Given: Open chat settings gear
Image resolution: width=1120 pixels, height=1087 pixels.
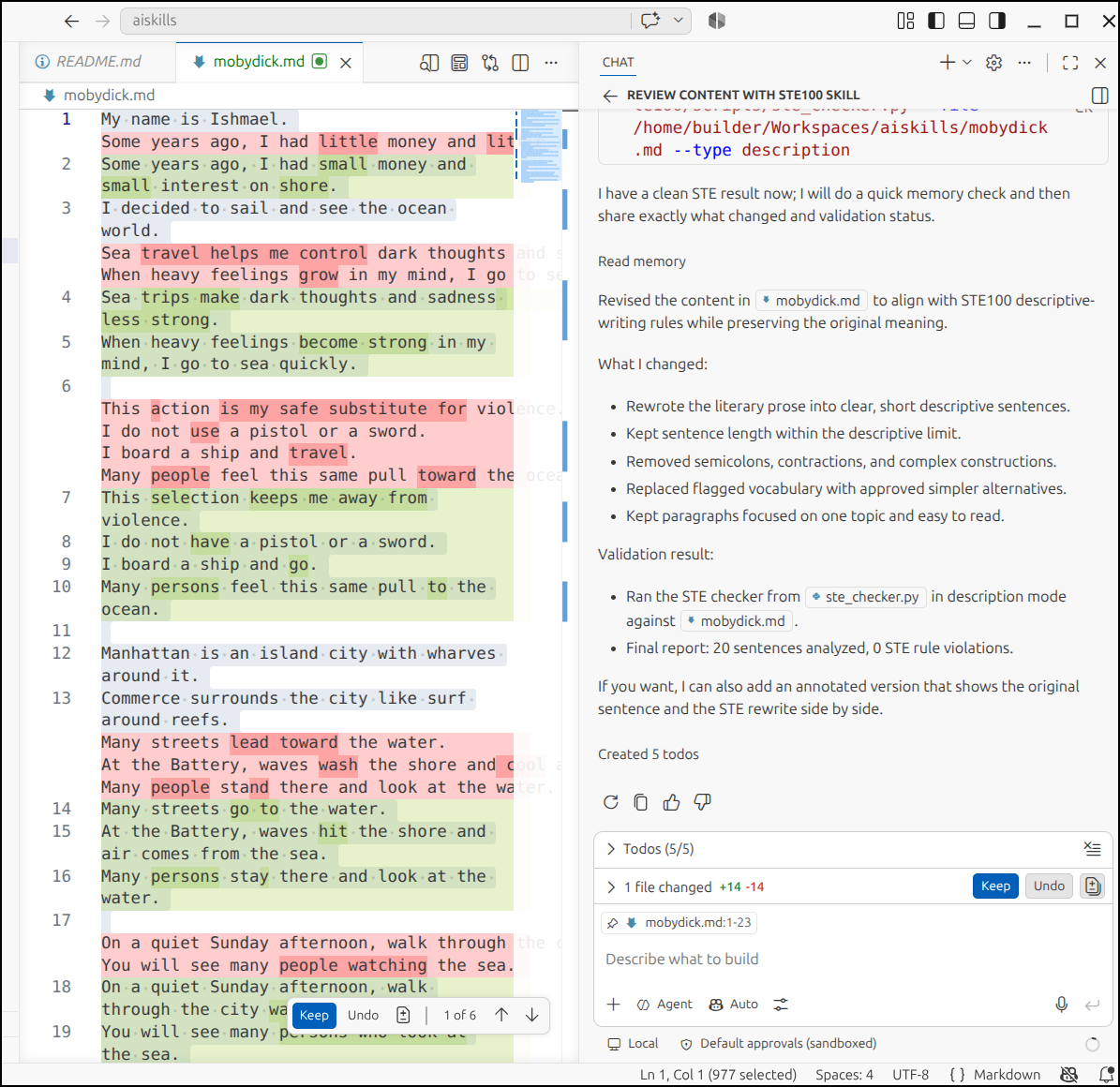Looking at the screenshot, I should tap(993, 63).
